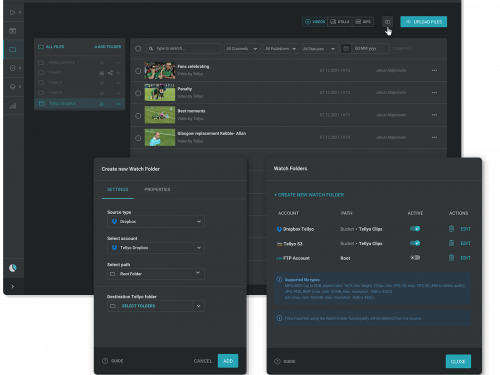Switch to Stills file type tab
The image size is (500, 375).
click(340, 22)
